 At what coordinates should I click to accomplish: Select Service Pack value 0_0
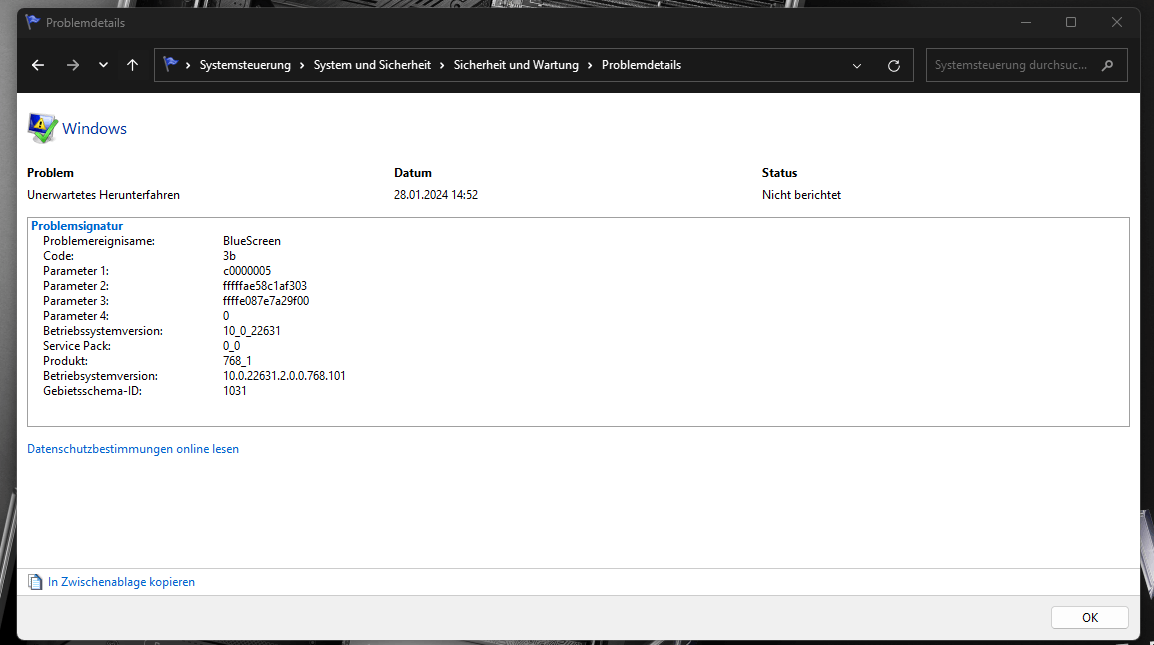click(x=232, y=346)
